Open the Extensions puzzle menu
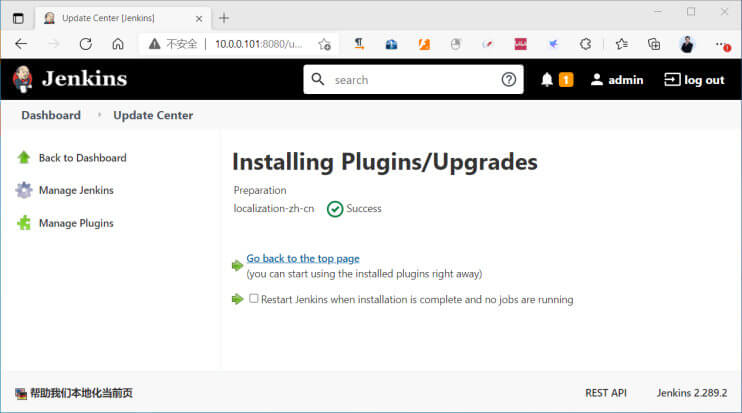The height and width of the screenshot is (413, 742). (585, 44)
